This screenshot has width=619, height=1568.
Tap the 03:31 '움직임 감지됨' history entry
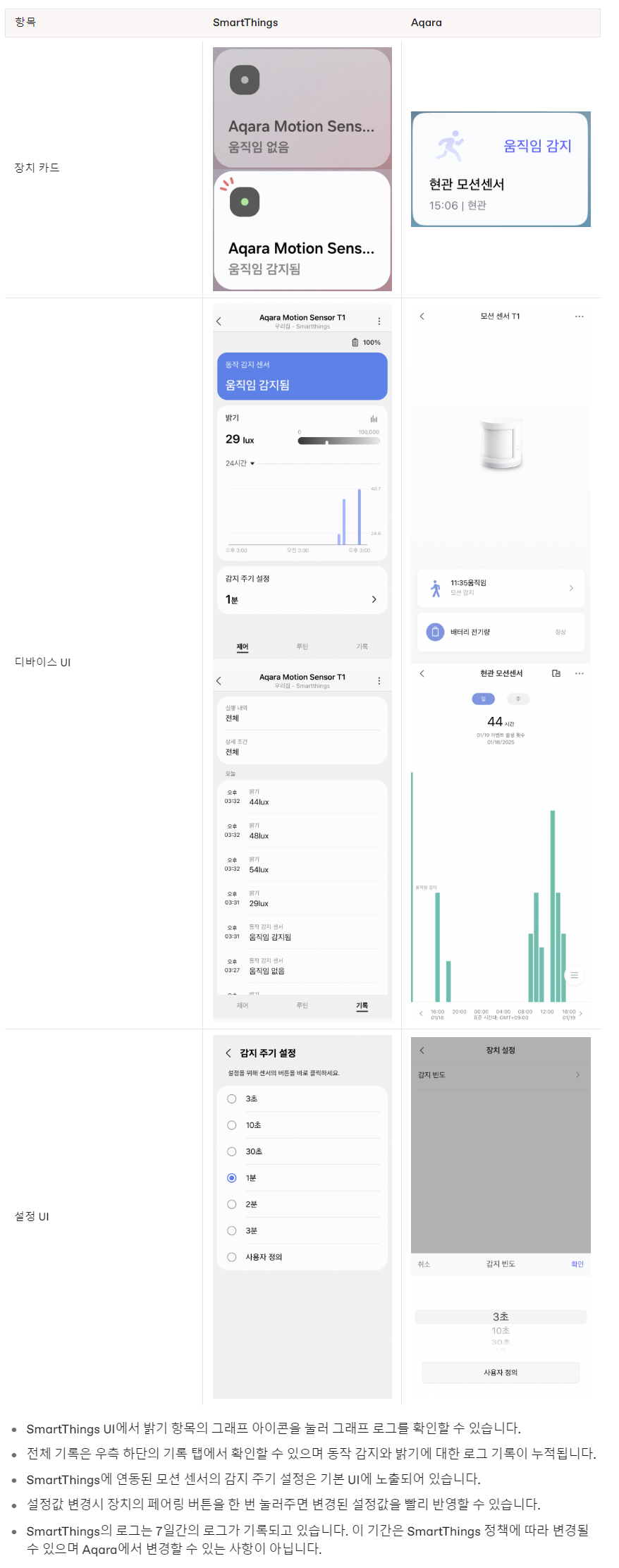(302, 932)
